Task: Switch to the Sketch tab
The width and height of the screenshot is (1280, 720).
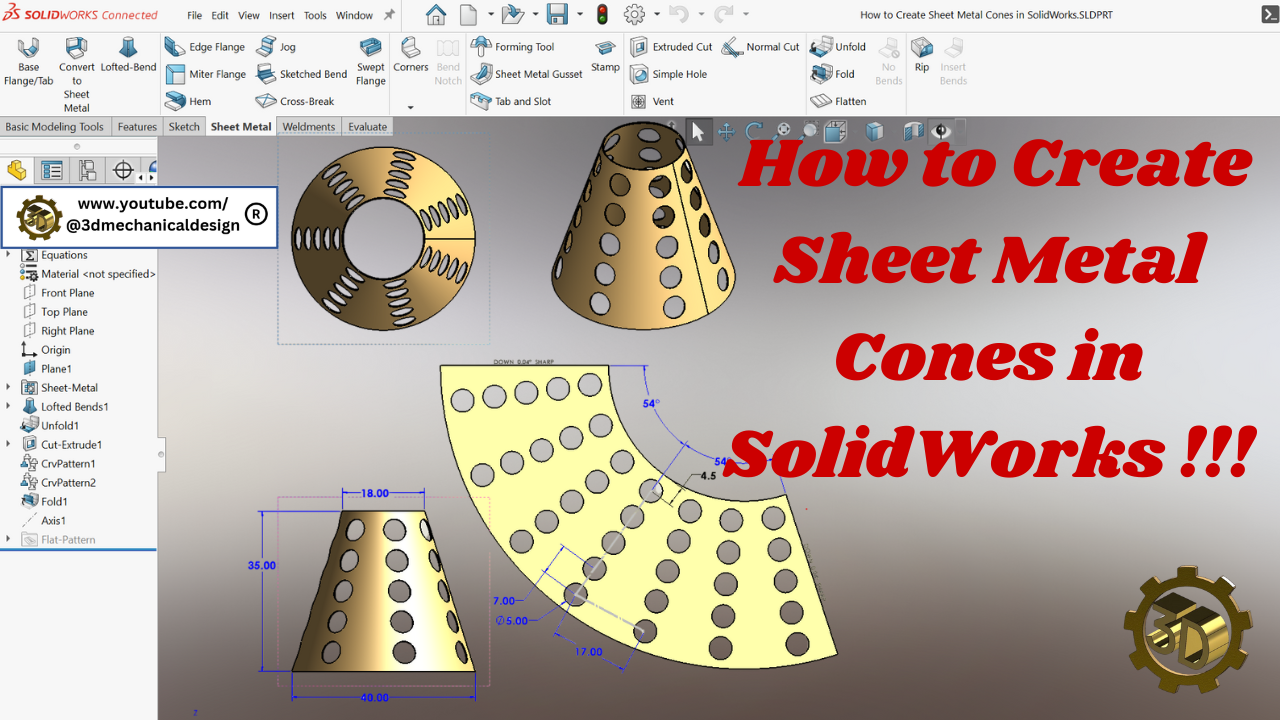Action: tap(184, 127)
